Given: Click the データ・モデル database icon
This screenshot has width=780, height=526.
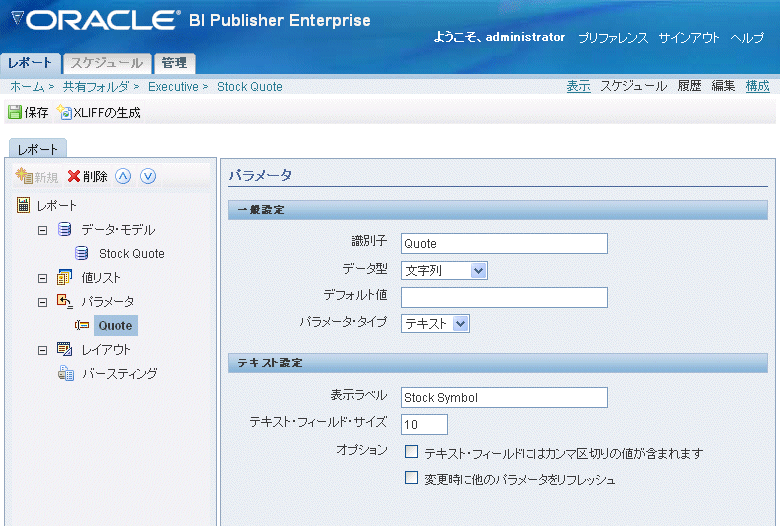Looking at the screenshot, I should click(65, 229).
